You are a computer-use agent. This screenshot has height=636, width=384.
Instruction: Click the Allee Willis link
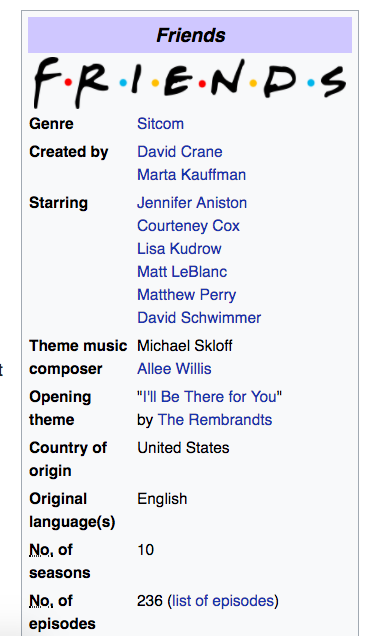[174, 369]
